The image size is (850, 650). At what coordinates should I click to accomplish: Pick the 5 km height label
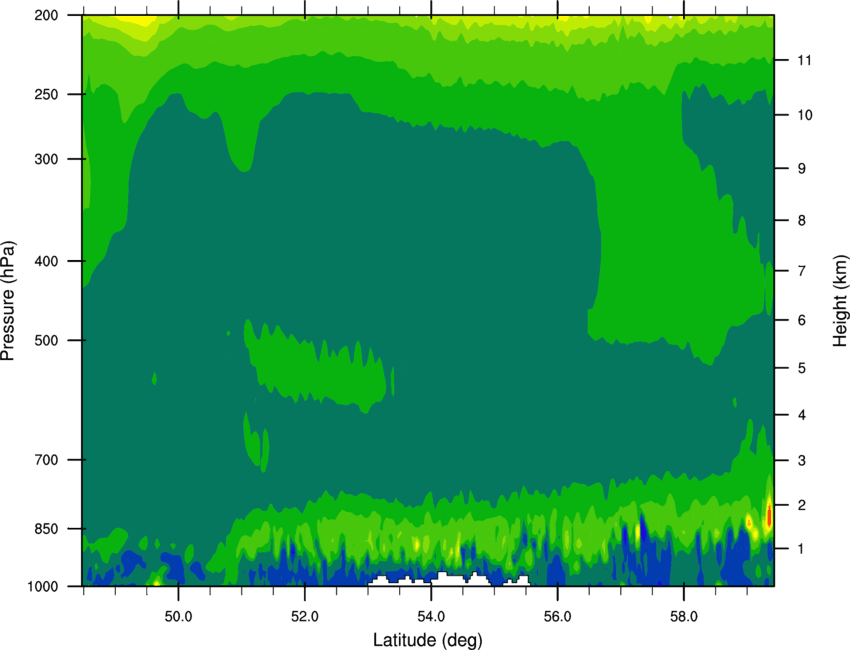pyautogui.click(x=802, y=368)
